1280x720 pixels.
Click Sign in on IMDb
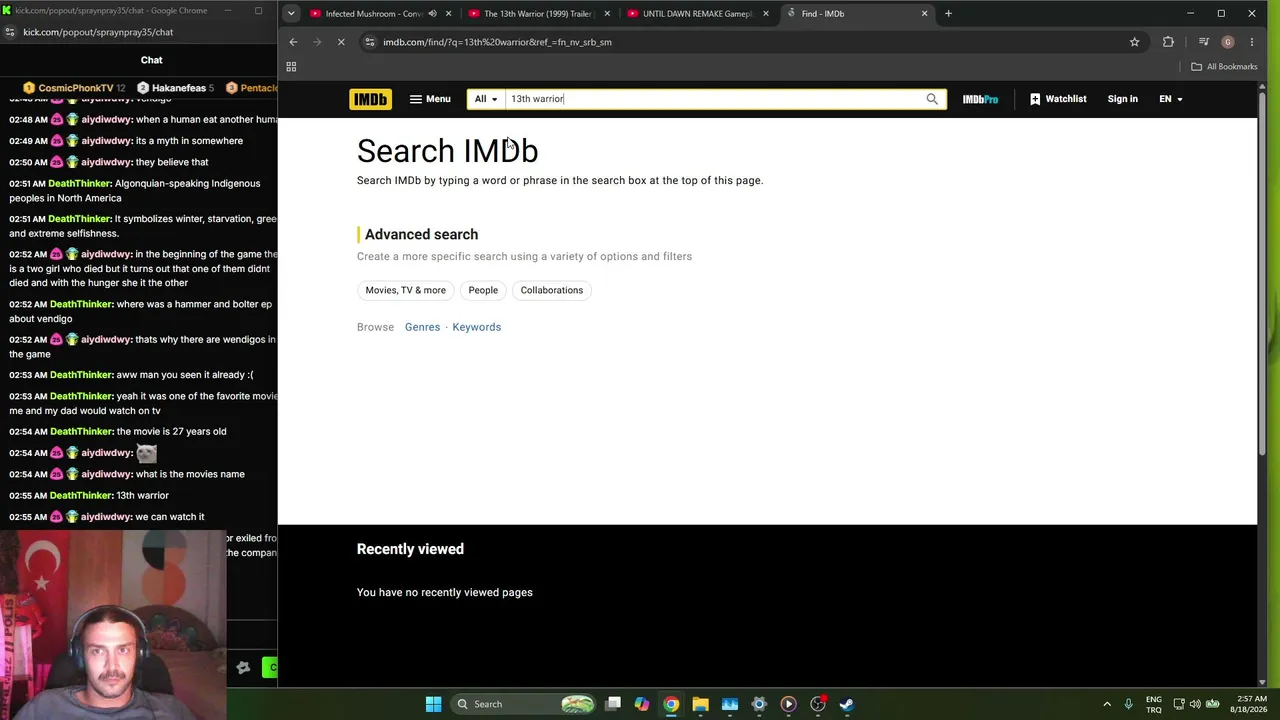1123,99
